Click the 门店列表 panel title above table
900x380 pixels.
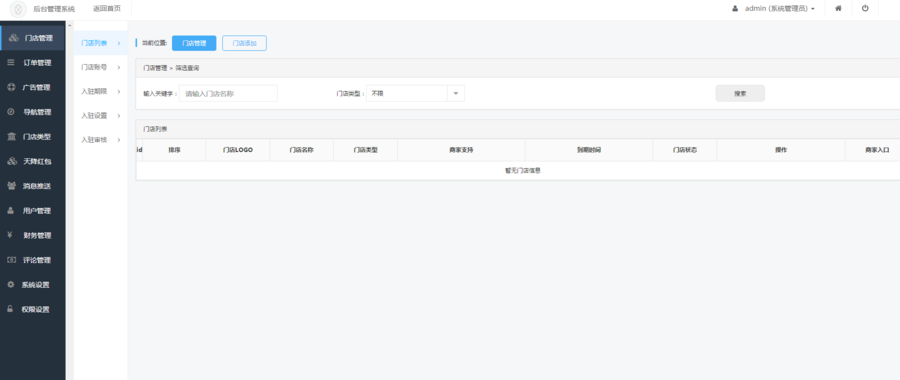tap(156, 129)
